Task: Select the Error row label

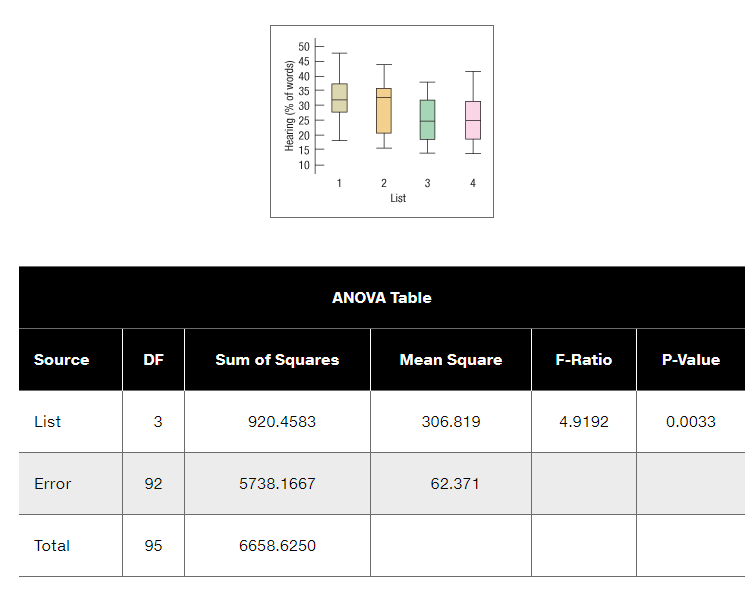Action: click(x=53, y=484)
